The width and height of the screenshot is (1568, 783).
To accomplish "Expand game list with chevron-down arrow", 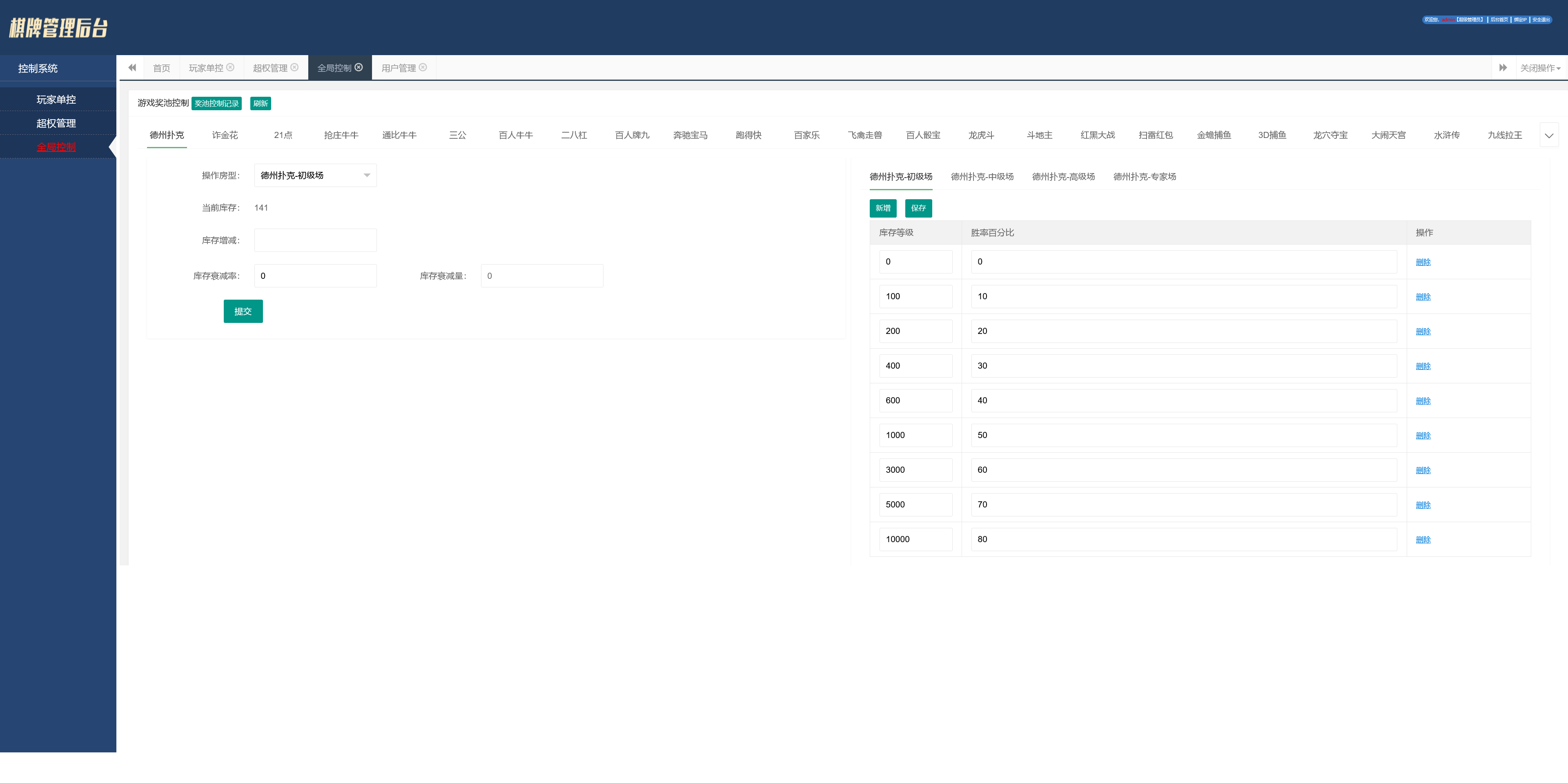I will pyautogui.click(x=1548, y=135).
